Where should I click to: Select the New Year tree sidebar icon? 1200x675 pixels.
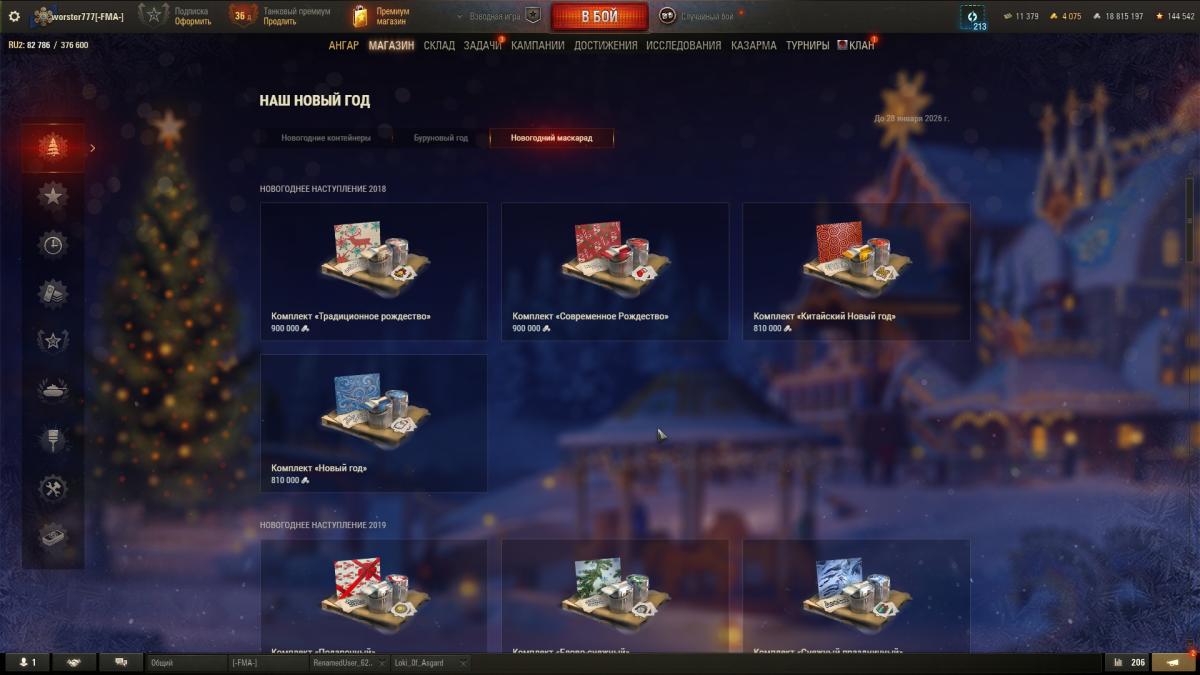click(53, 147)
